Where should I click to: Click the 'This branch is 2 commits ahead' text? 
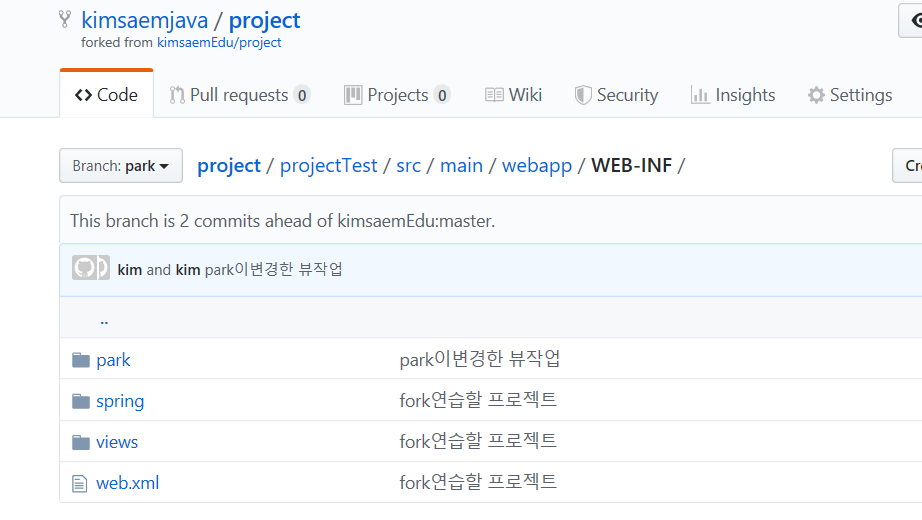click(283, 221)
